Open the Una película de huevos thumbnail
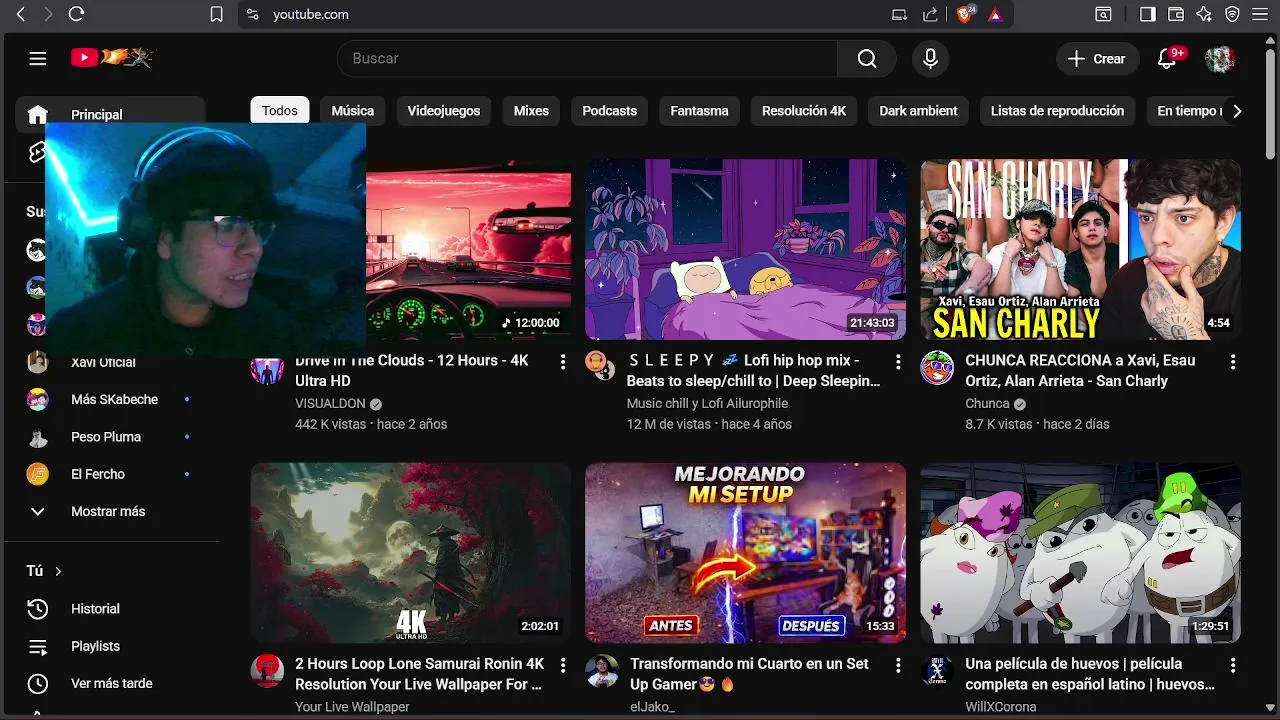 tap(1081, 553)
